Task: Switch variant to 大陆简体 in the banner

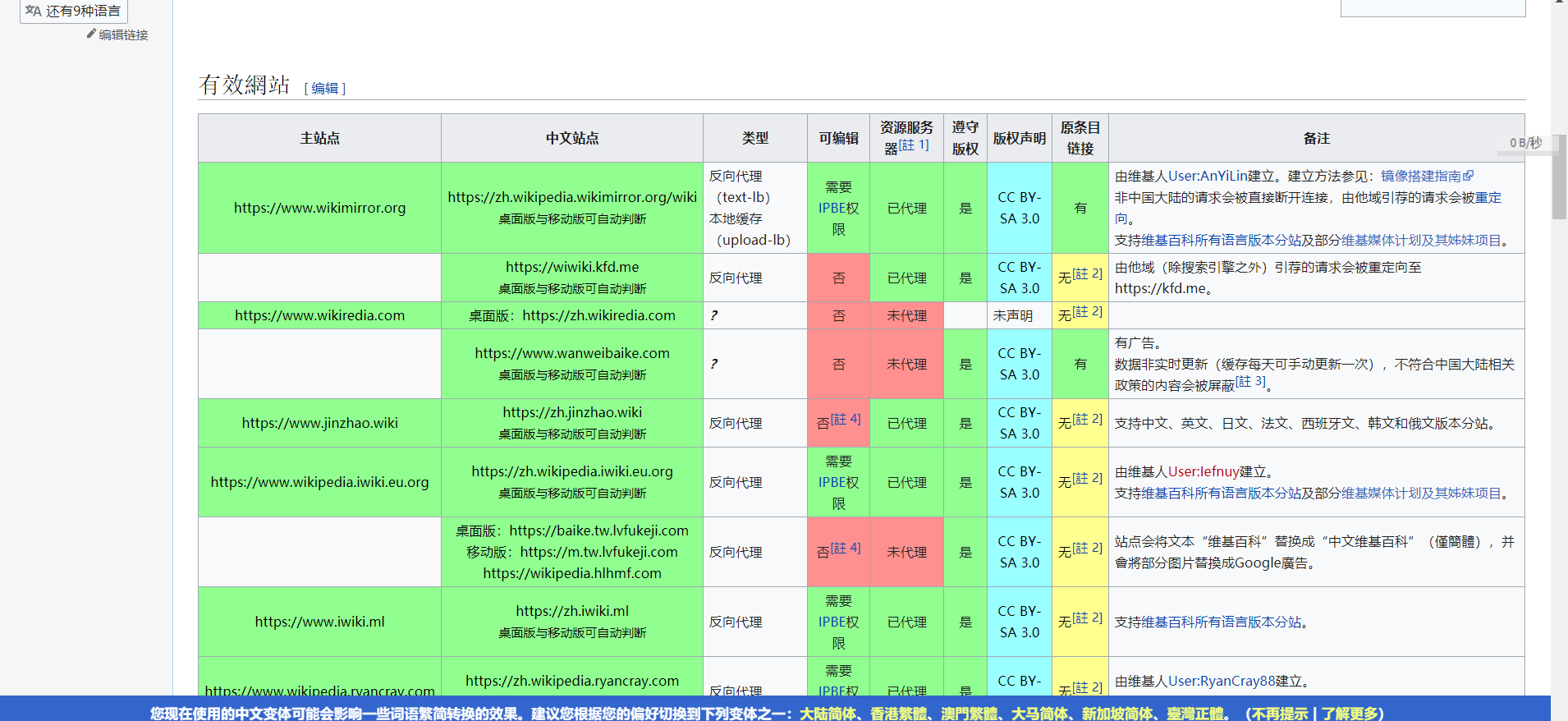Action: 828,714
